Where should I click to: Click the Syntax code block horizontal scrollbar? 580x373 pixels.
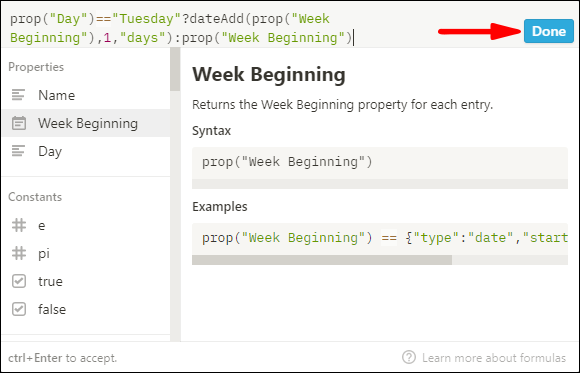tap(380, 184)
